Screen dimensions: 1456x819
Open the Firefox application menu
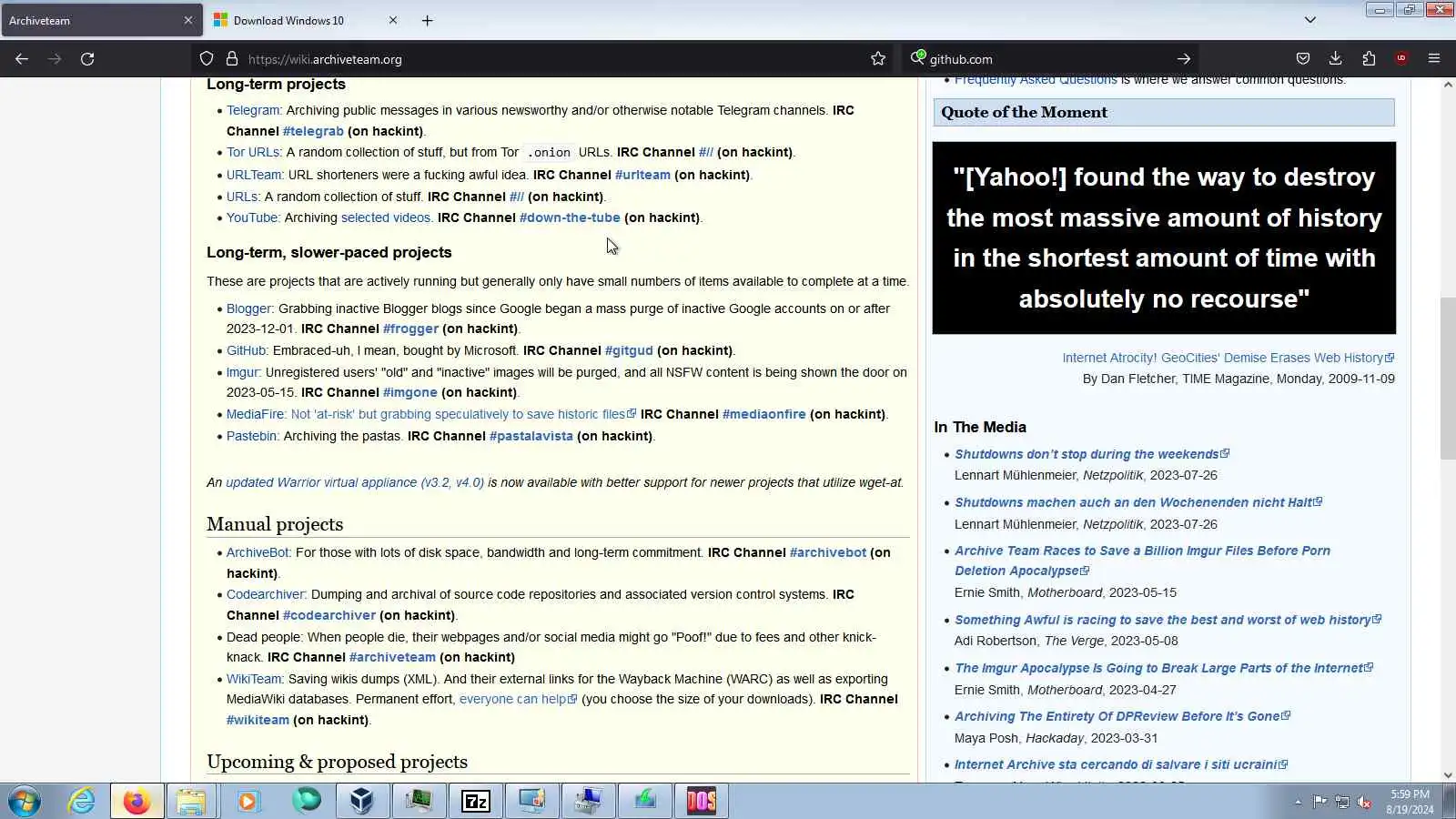coord(1434,59)
